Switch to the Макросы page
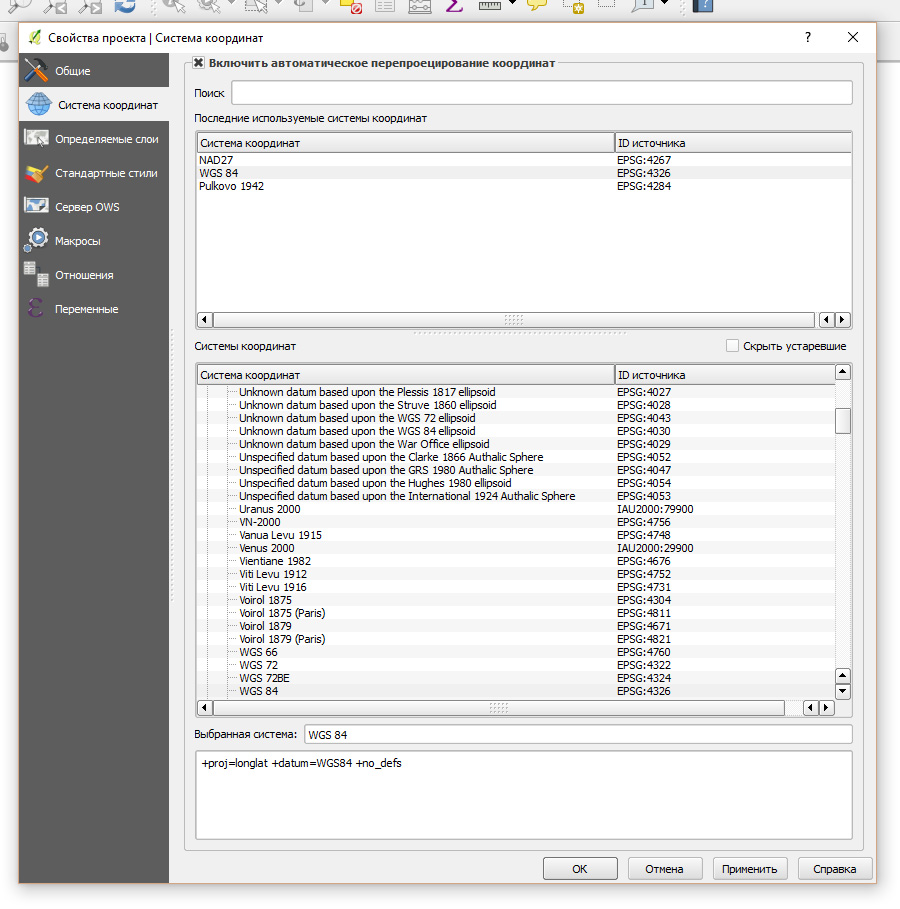This screenshot has width=900, height=909. [94, 241]
